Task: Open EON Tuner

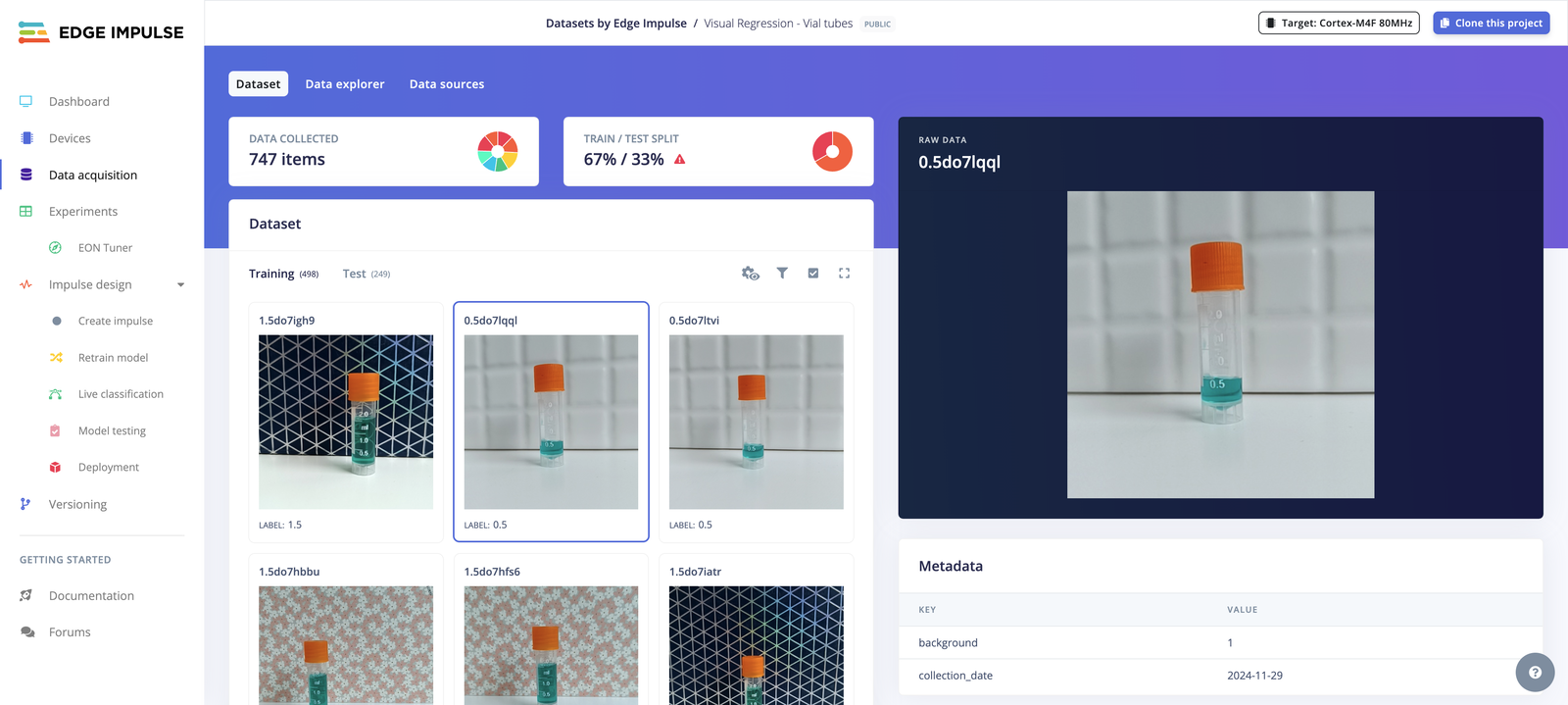Action: click(105, 248)
